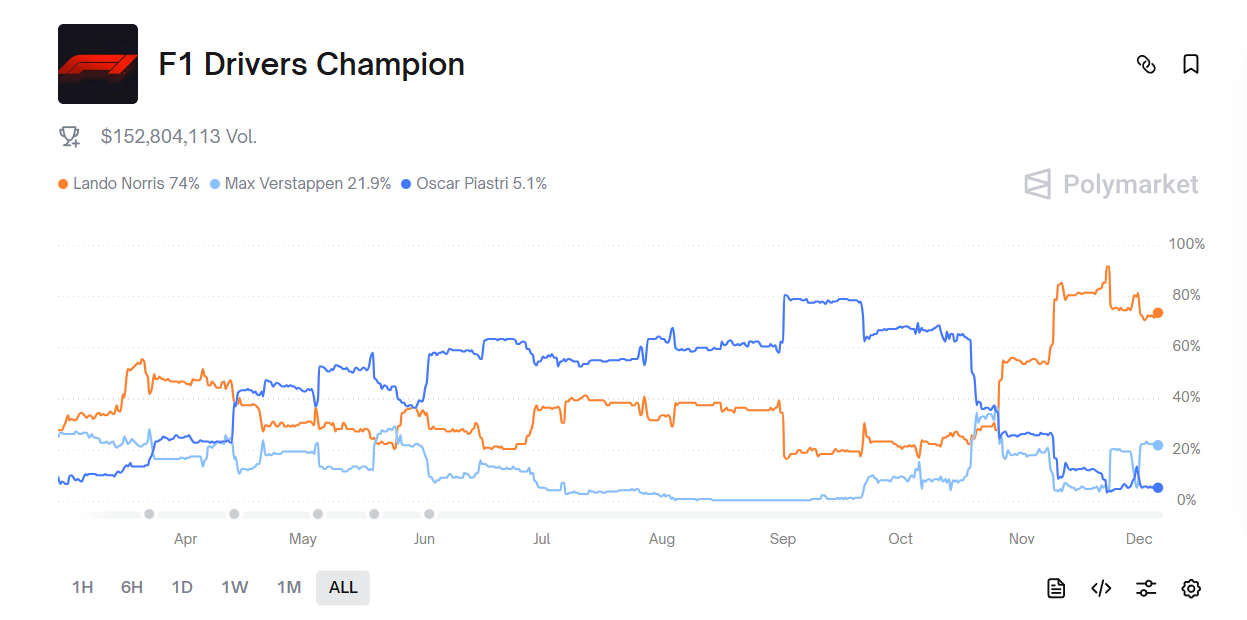This screenshot has width=1247, height=620.
Task: Click the timeline marker nearest the Jun label
Action: (x=429, y=514)
